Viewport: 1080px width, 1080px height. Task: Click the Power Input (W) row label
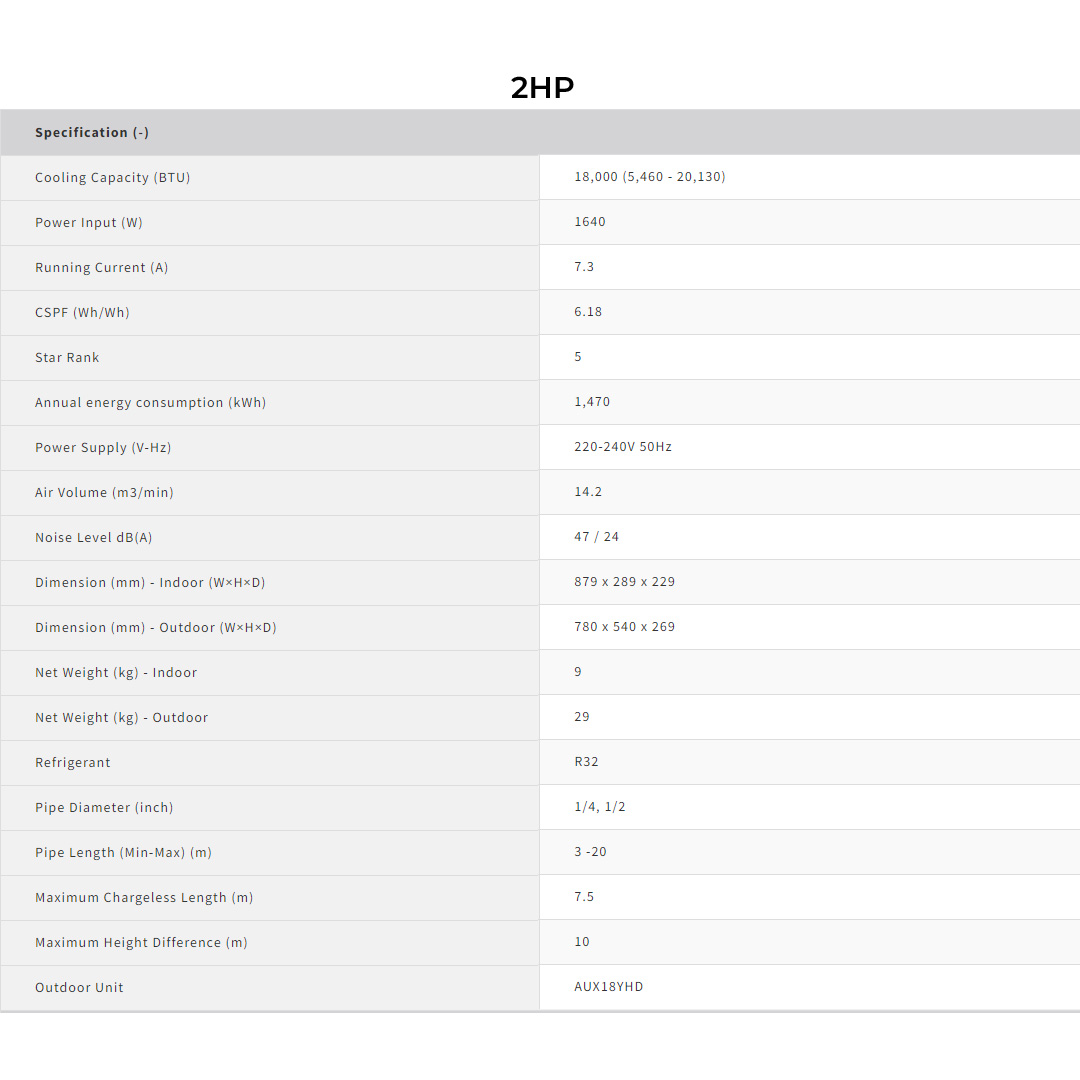[89, 223]
